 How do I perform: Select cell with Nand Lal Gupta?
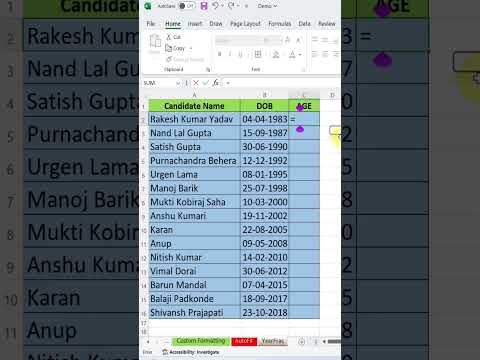click(194, 133)
